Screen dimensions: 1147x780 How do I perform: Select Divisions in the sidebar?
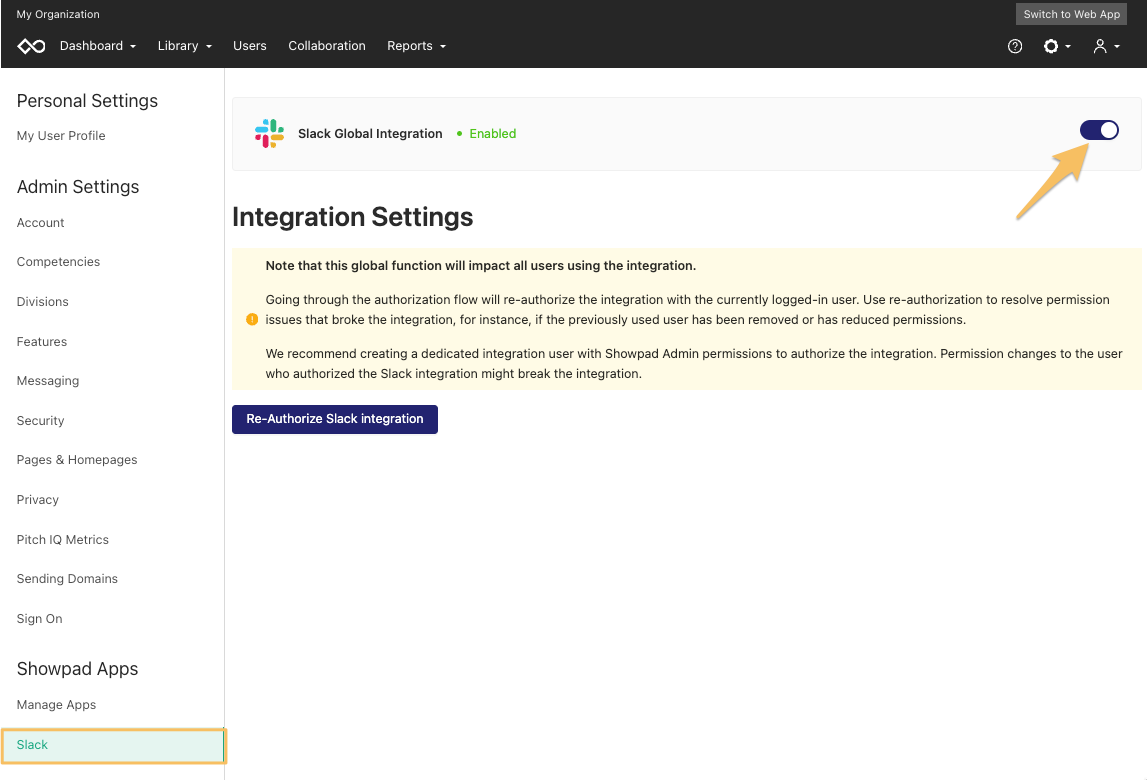[42, 301]
